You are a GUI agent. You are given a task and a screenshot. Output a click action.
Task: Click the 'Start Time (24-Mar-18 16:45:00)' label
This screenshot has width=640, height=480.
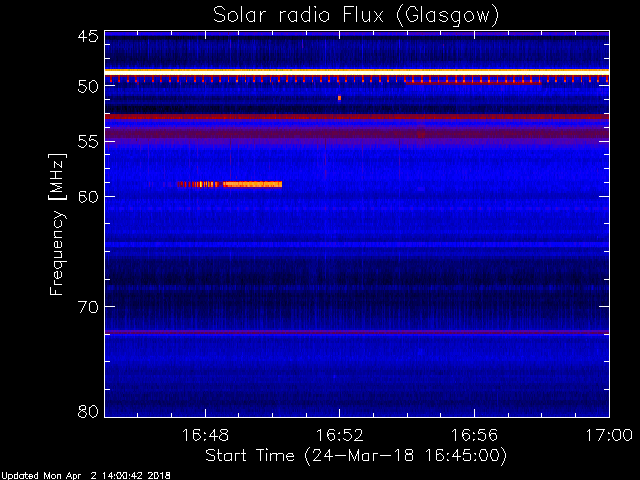[x=356, y=456]
